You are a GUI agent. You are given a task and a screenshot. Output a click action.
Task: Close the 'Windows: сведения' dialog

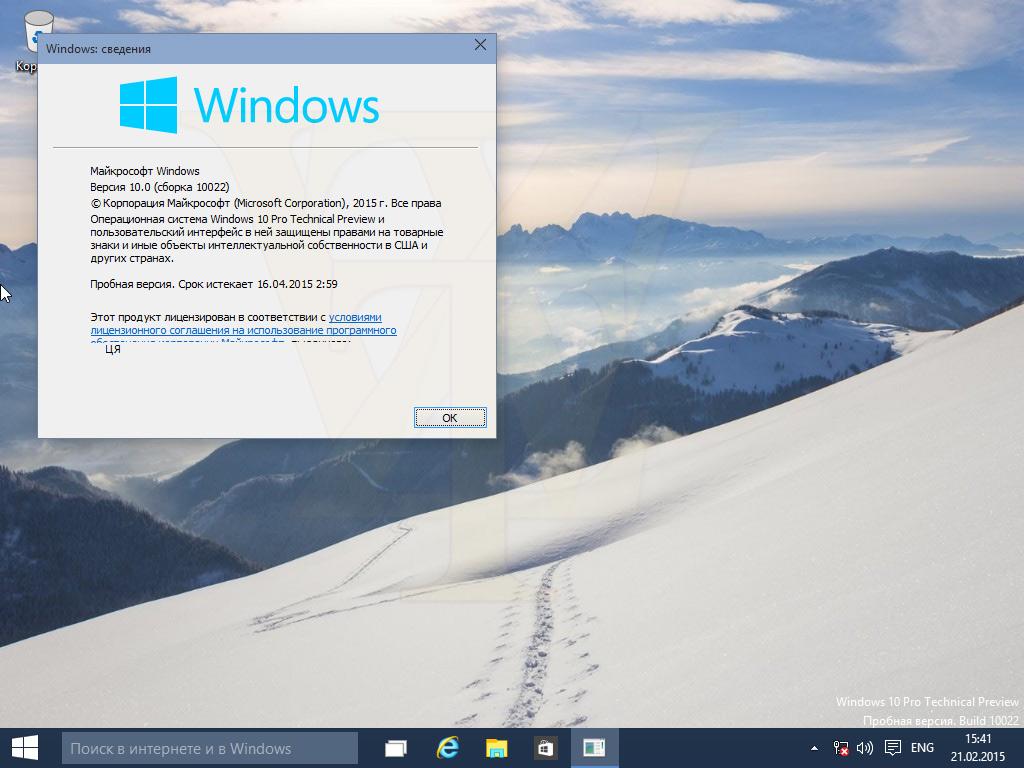tap(480, 45)
